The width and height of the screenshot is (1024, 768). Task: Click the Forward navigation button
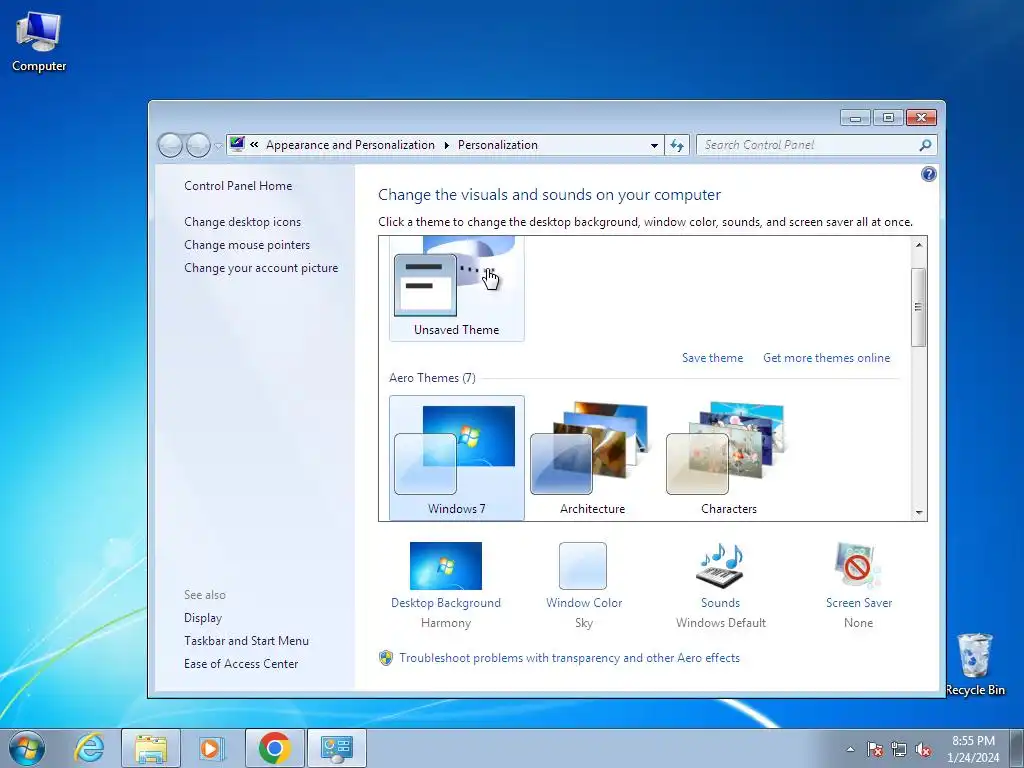tap(198, 145)
